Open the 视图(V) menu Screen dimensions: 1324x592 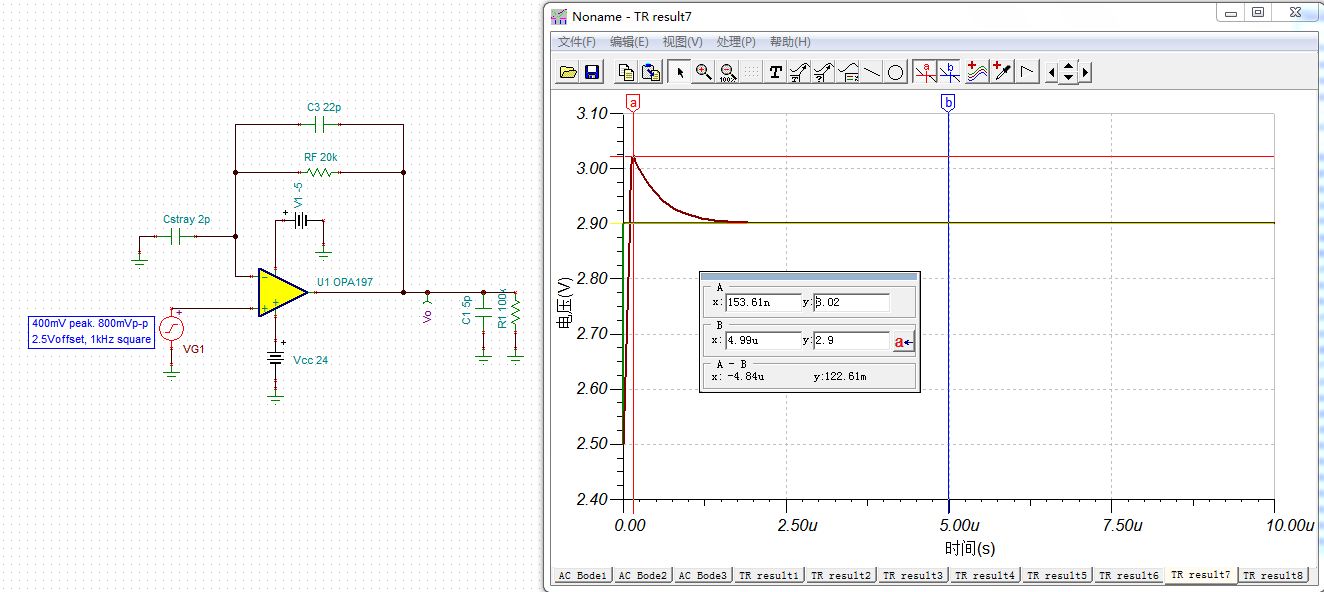coord(683,42)
